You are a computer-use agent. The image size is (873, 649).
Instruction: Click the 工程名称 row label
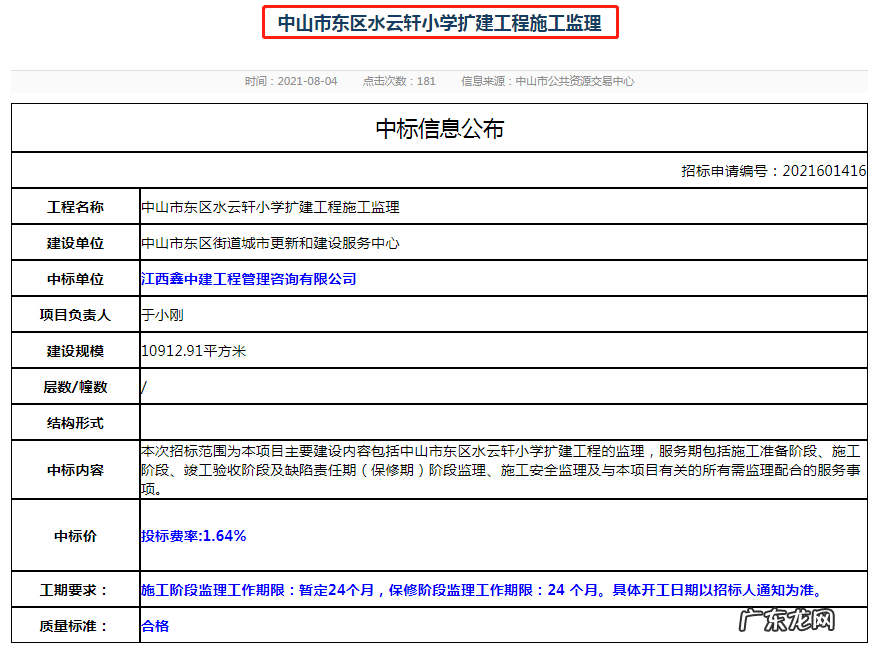click(x=74, y=206)
